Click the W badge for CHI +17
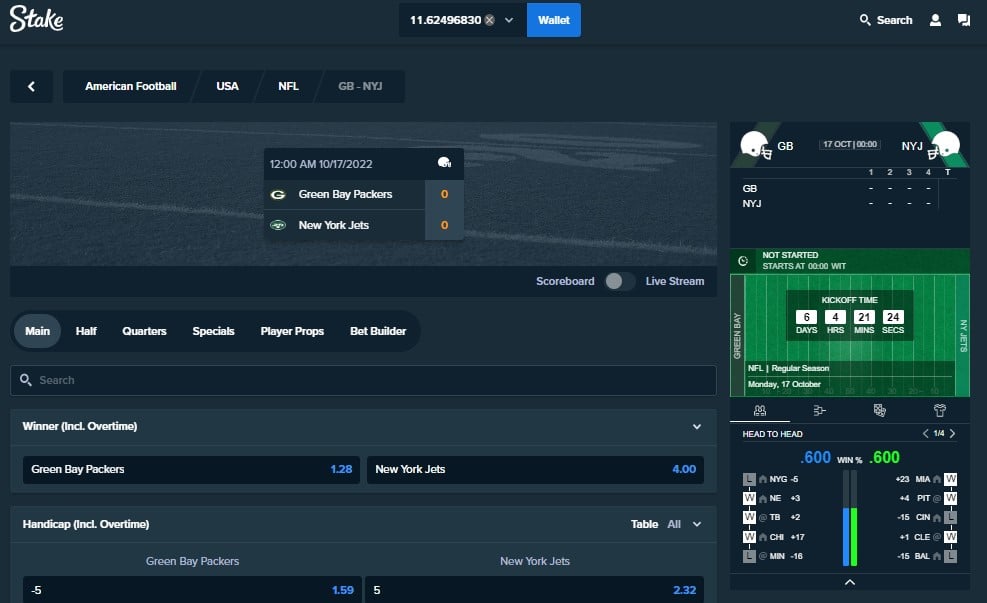The image size is (987, 603). click(749, 537)
